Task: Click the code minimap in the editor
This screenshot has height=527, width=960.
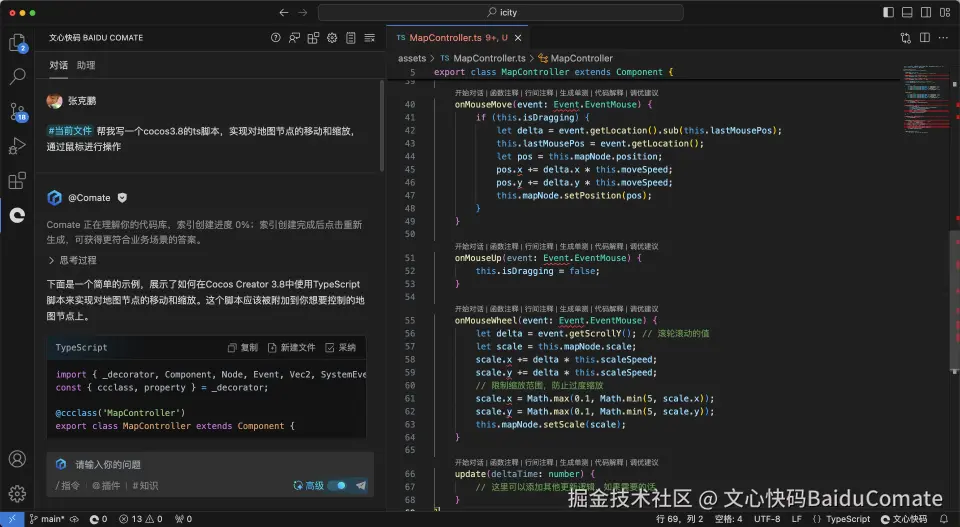Action: (924, 98)
